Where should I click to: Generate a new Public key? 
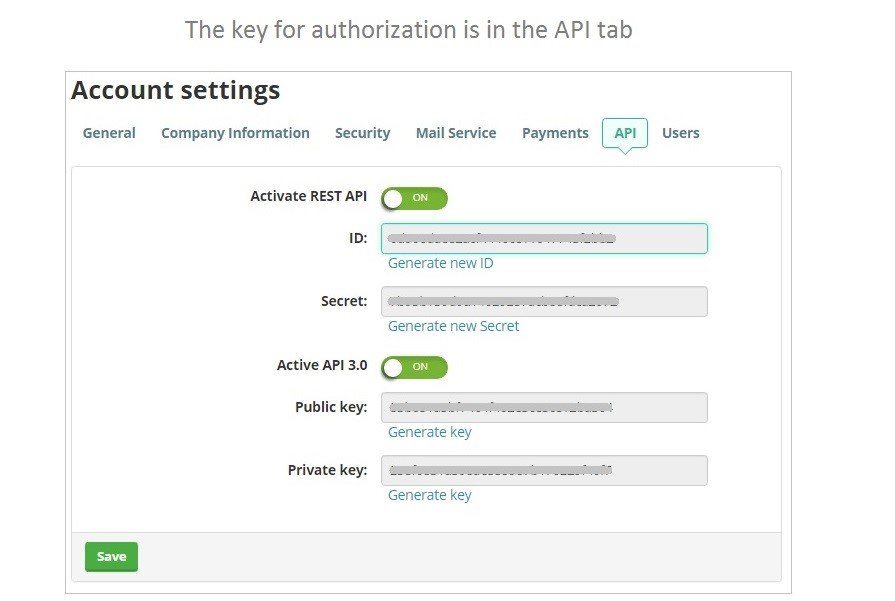429,432
